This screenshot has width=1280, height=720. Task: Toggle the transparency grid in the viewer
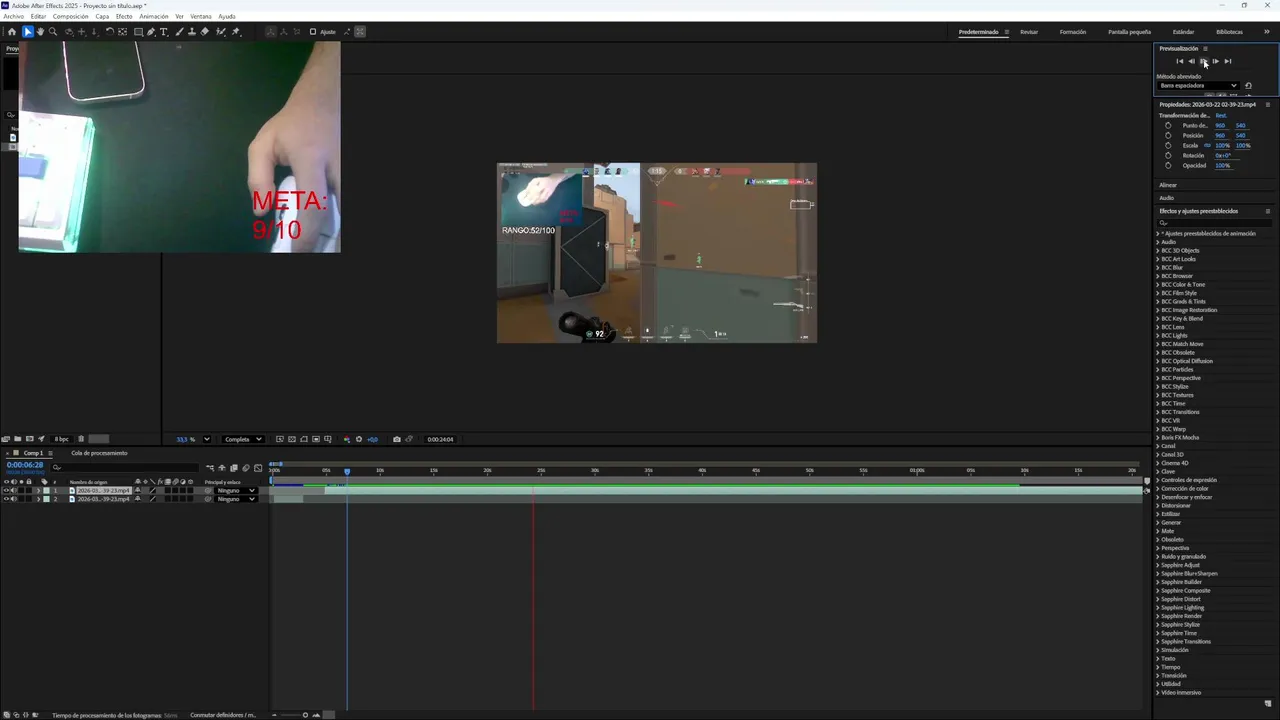coord(291,439)
